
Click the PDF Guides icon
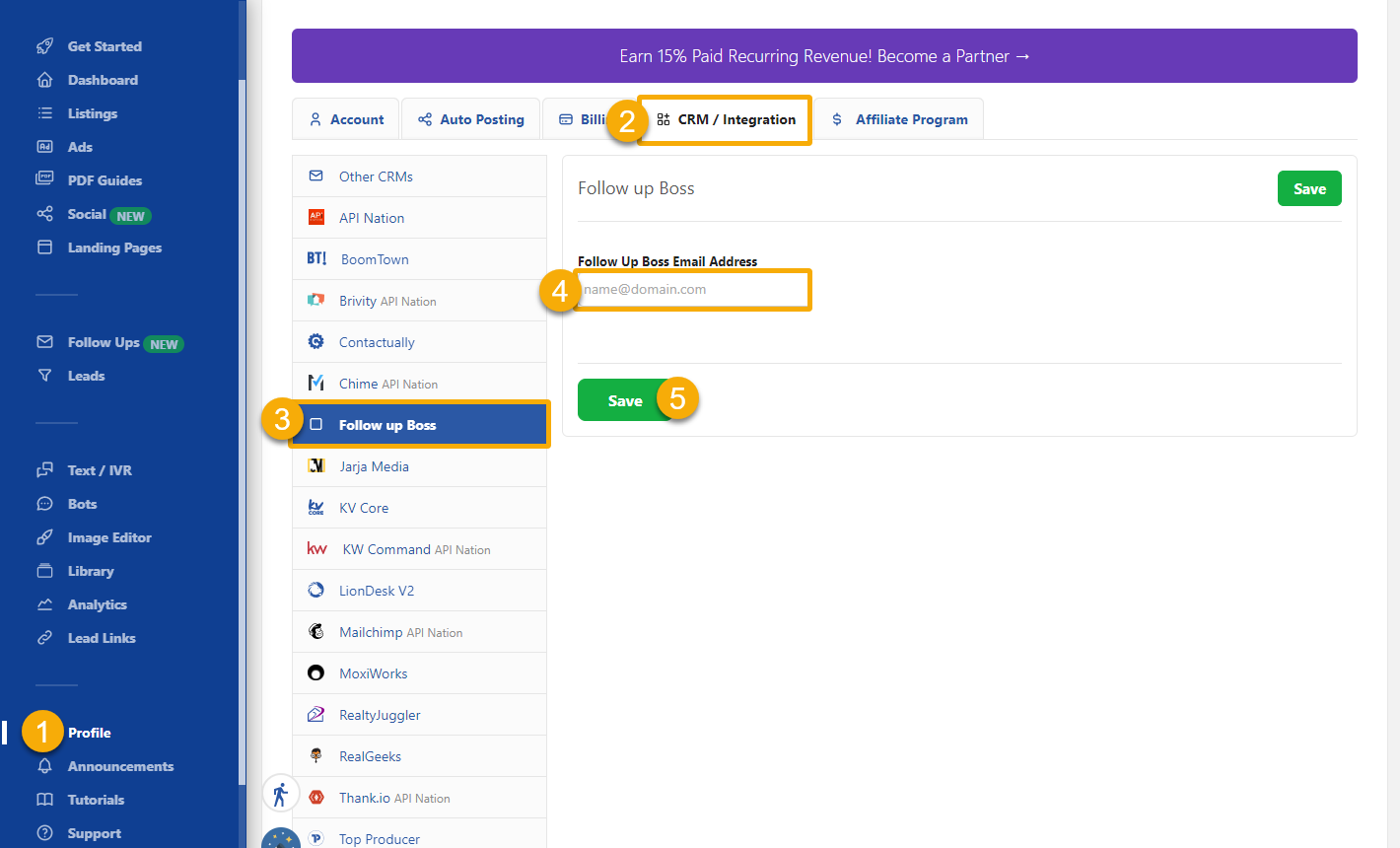click(x=44, y=180)
